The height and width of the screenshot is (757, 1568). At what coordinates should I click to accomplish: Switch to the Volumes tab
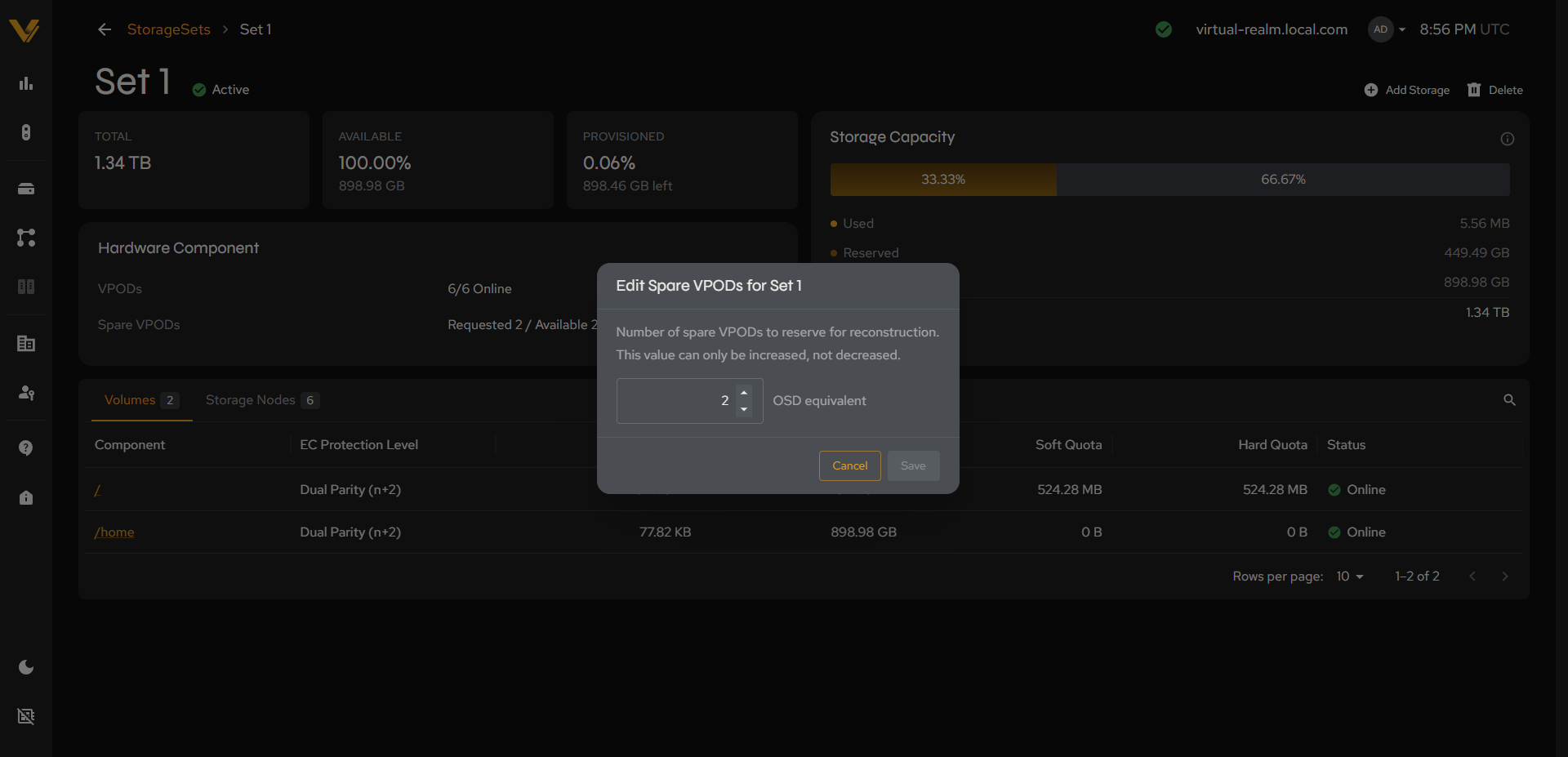141,400
